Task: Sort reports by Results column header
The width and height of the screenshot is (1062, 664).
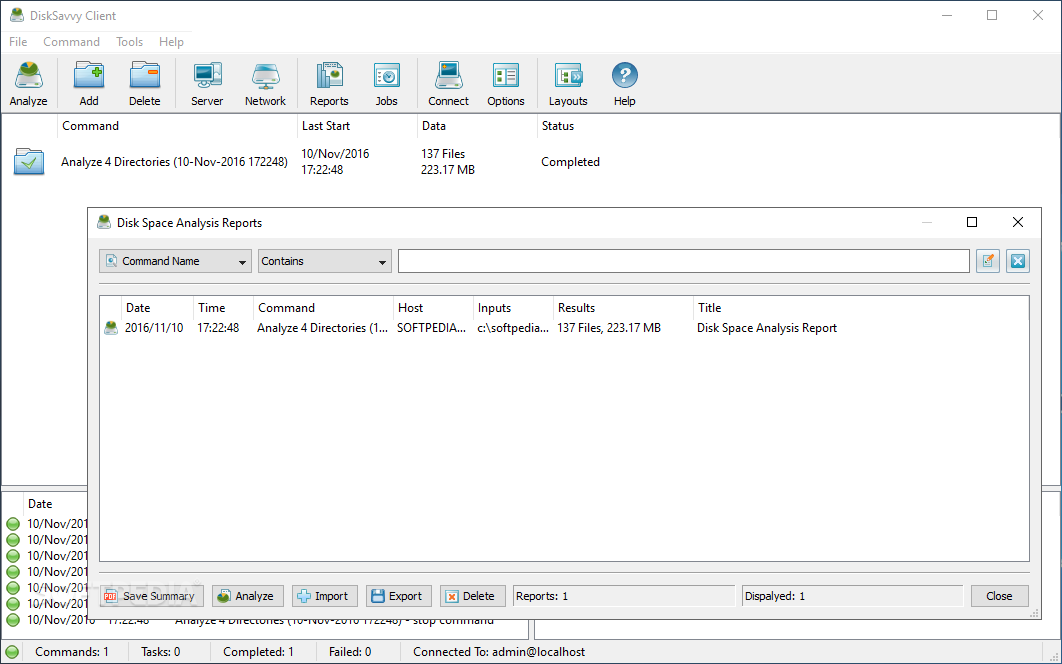Action: 623,308
